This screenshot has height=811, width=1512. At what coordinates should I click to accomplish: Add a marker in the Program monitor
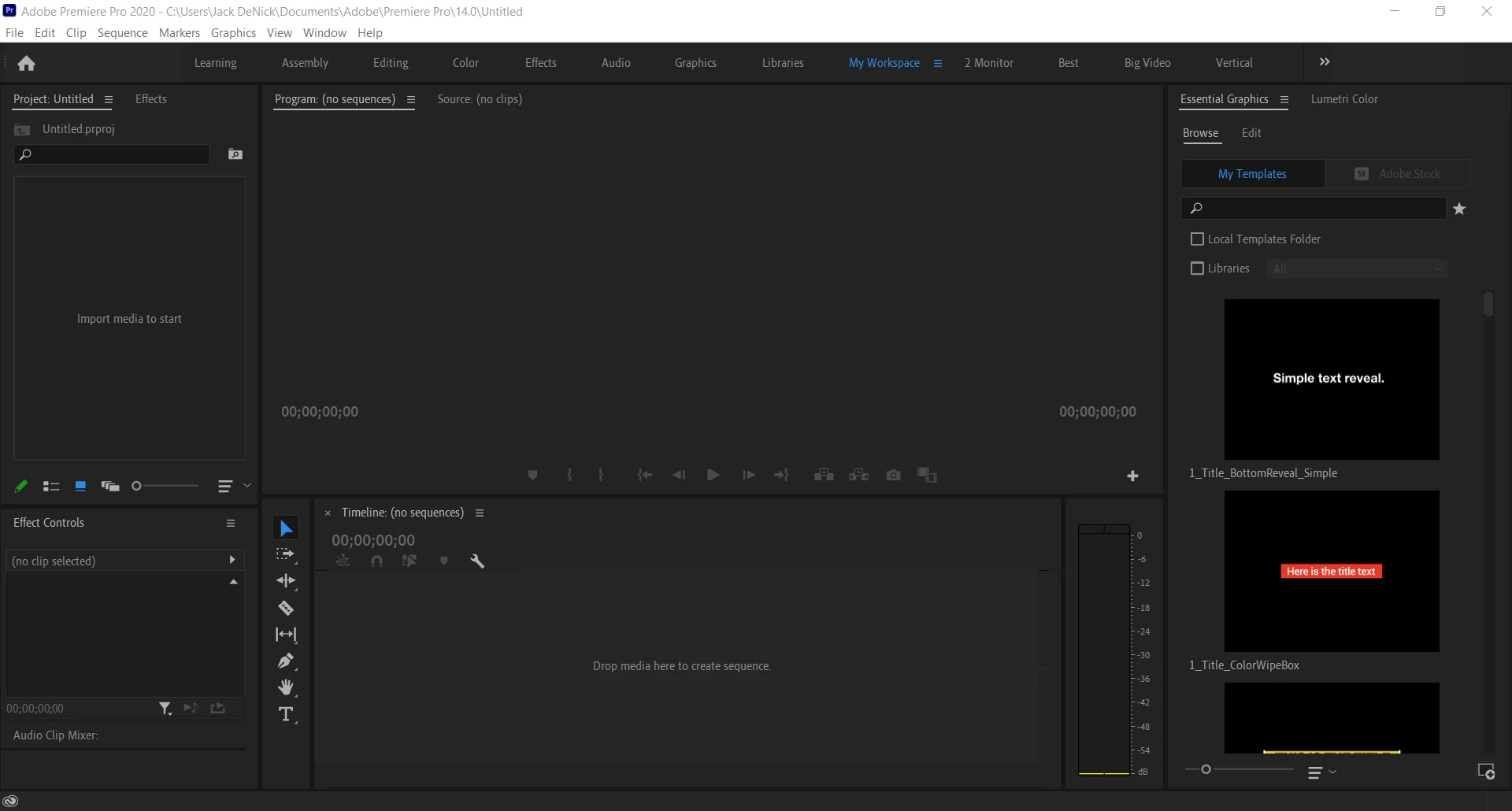point(532,475)
